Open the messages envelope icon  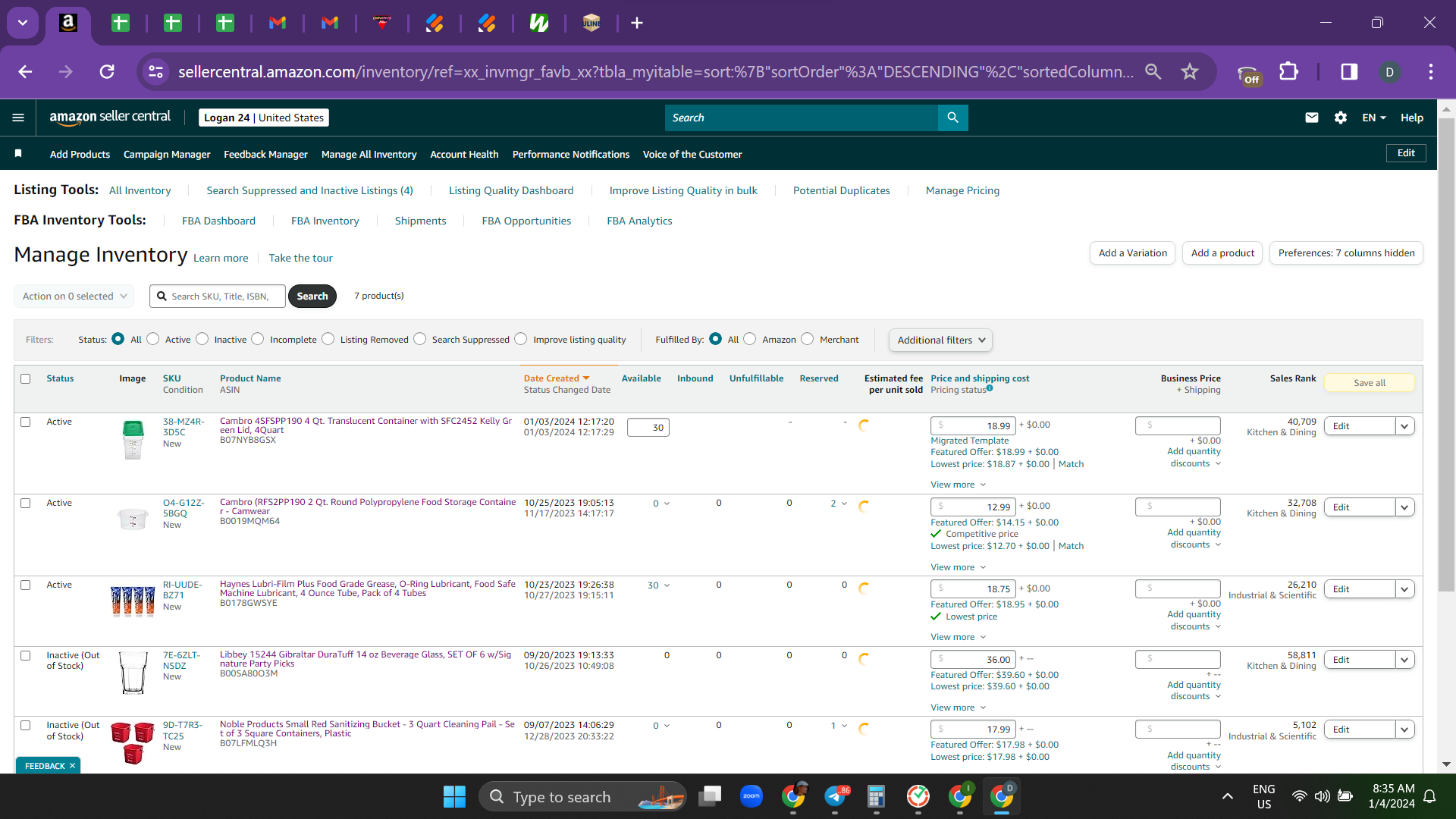point(1312,118)
